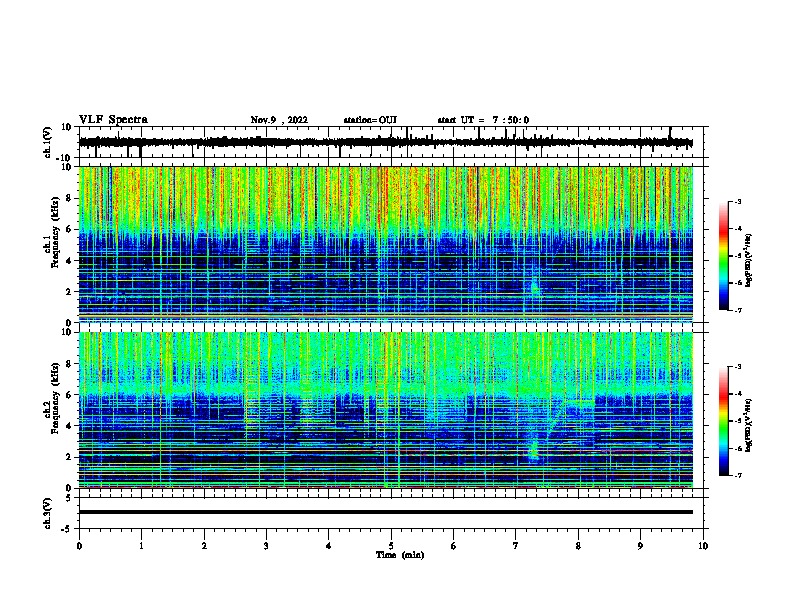This screenshot has height=612, width=792.
Task: Click the ch.1 voltage waveform trace
Action: click(386, 142)
